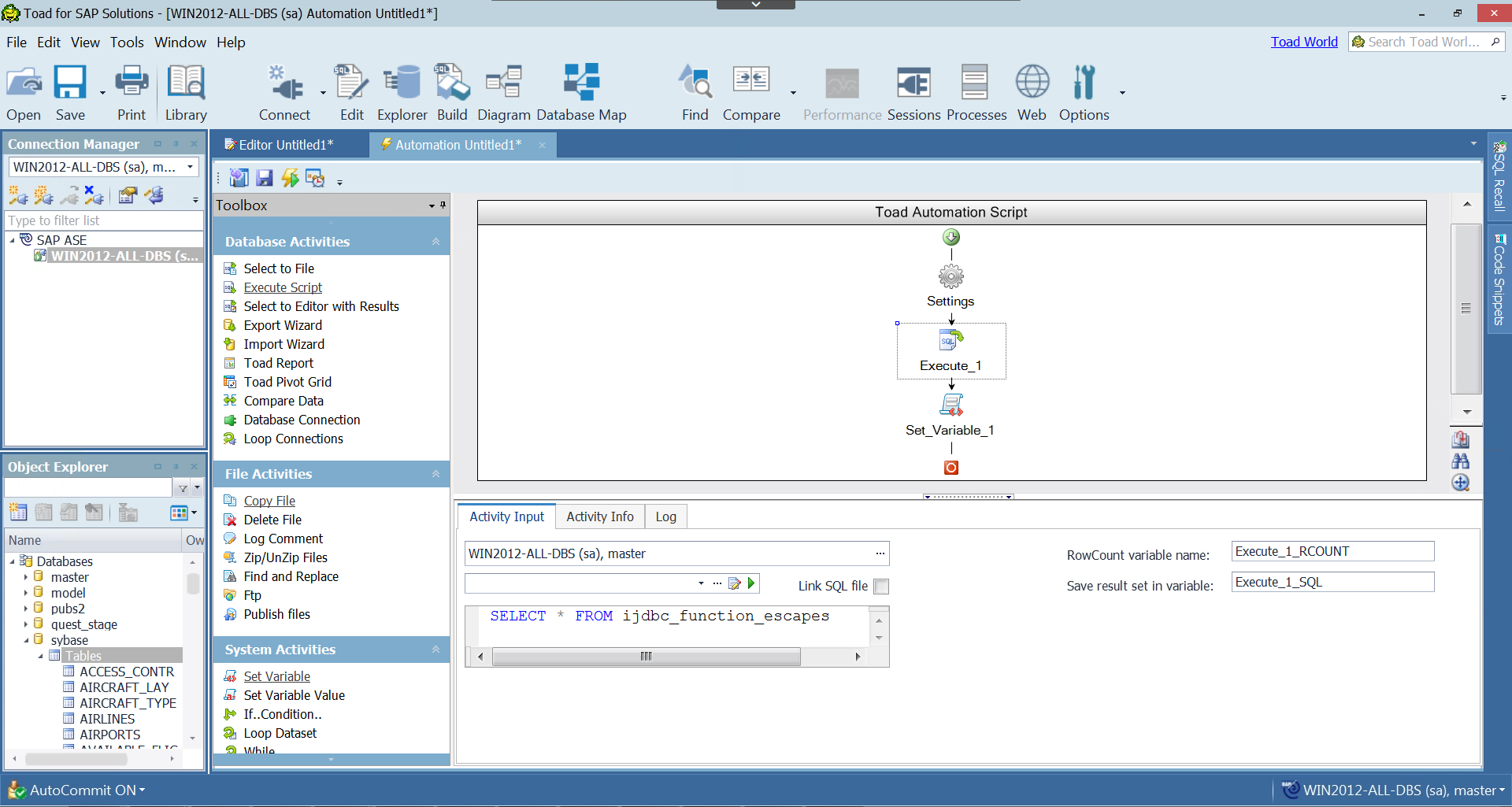Image resolution: width=1512 pixels, height=807 pixels.
Task: Click the green run SQL arrow
Action: coord(751,583)
